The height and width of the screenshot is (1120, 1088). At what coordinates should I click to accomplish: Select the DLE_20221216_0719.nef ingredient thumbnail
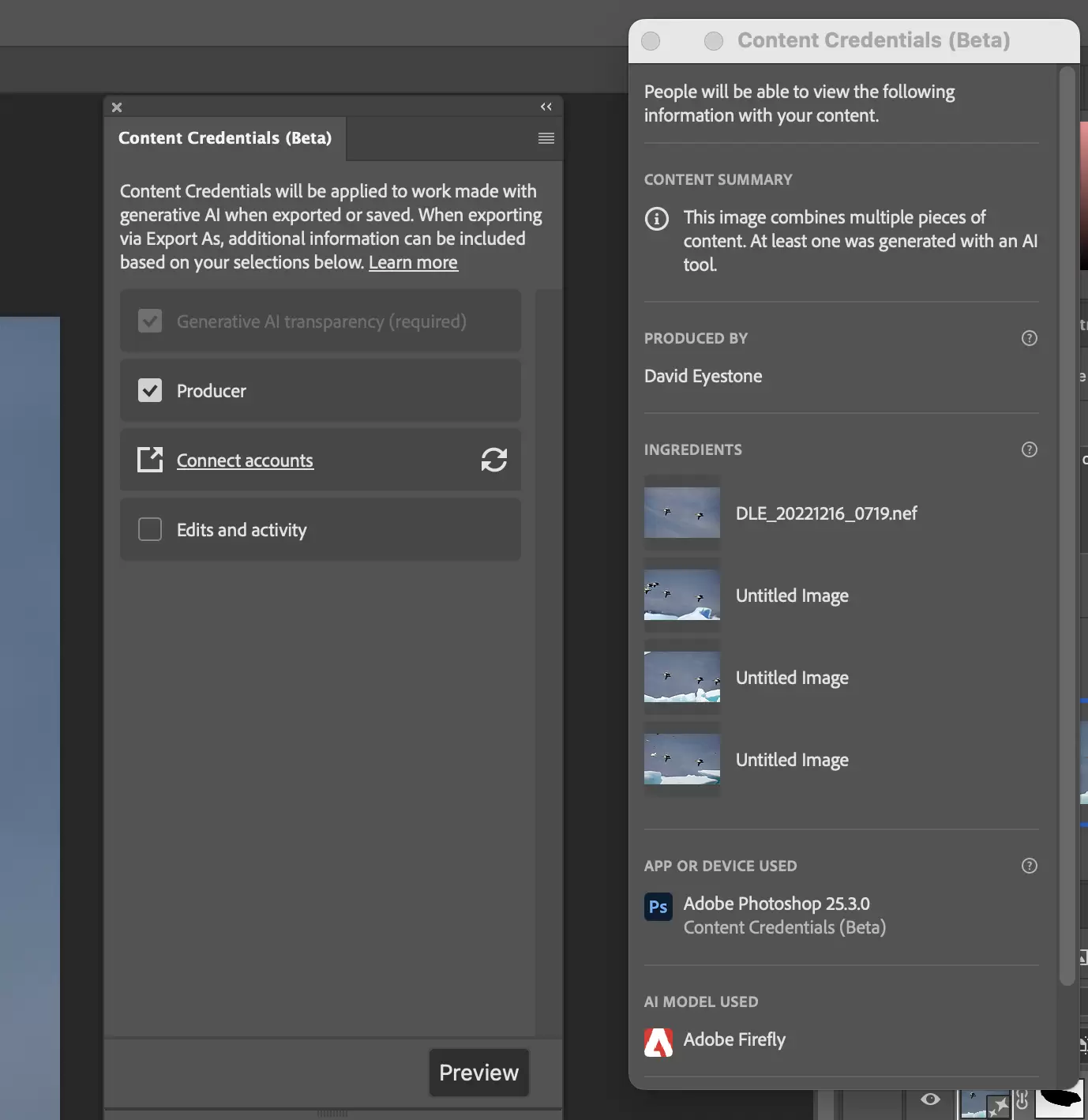coord(682,513)
